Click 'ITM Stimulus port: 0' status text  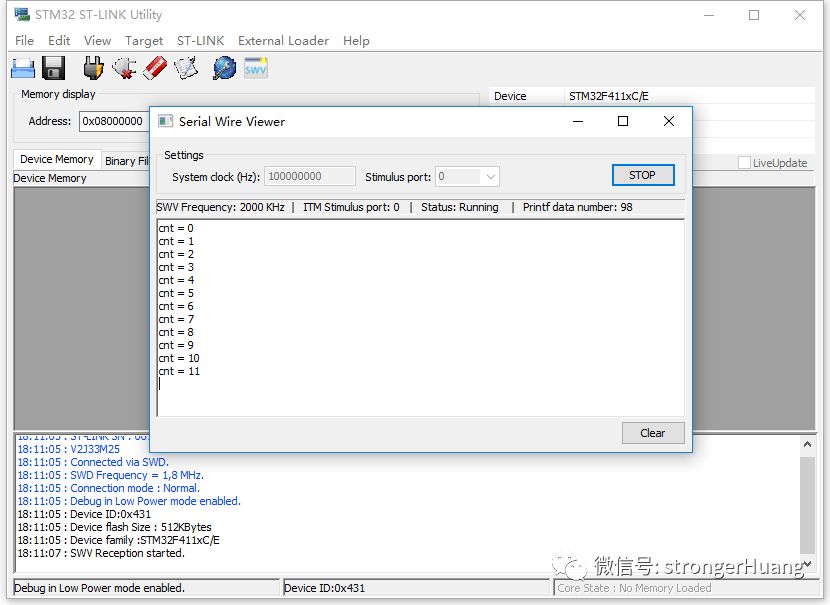[351, 207]
